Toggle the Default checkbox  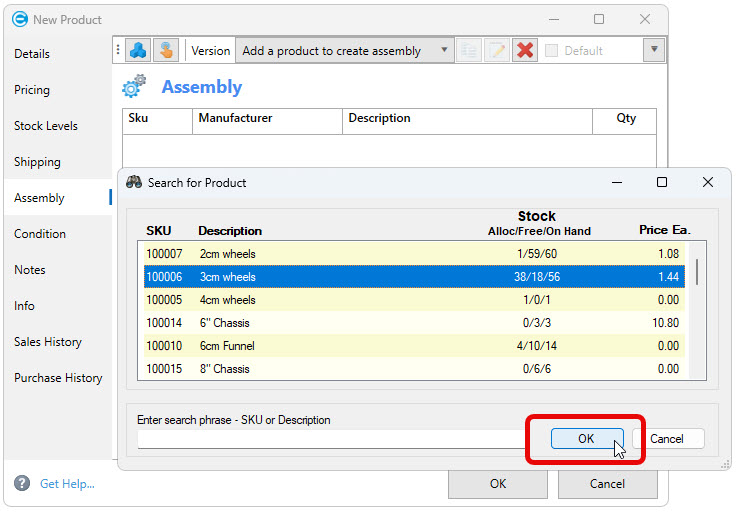point(551,50)
